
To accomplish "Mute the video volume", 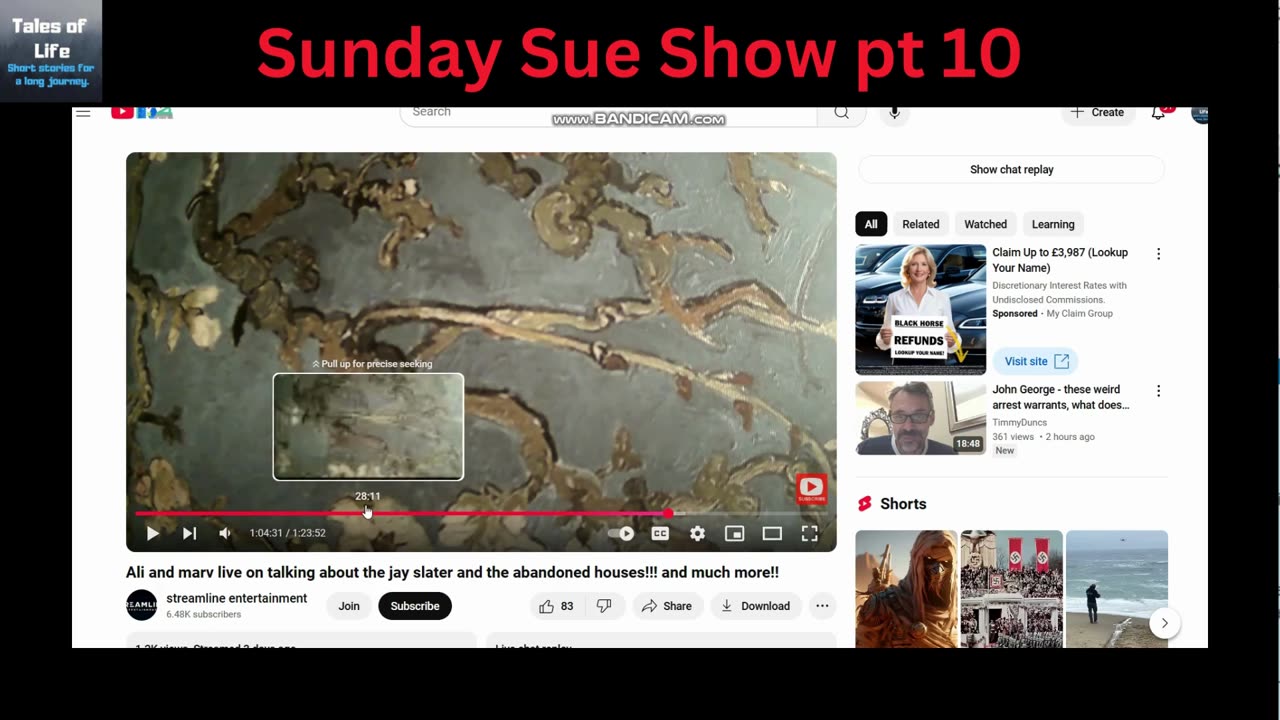I will pyautogui.click(x=225, y=534).
